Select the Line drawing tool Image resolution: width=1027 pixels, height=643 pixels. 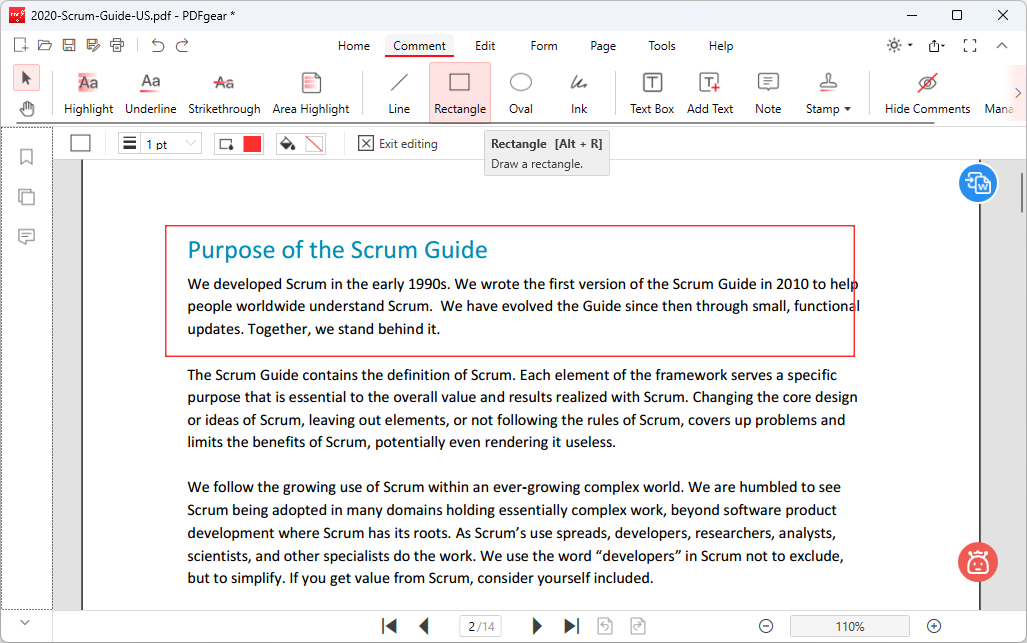(399, 93)
